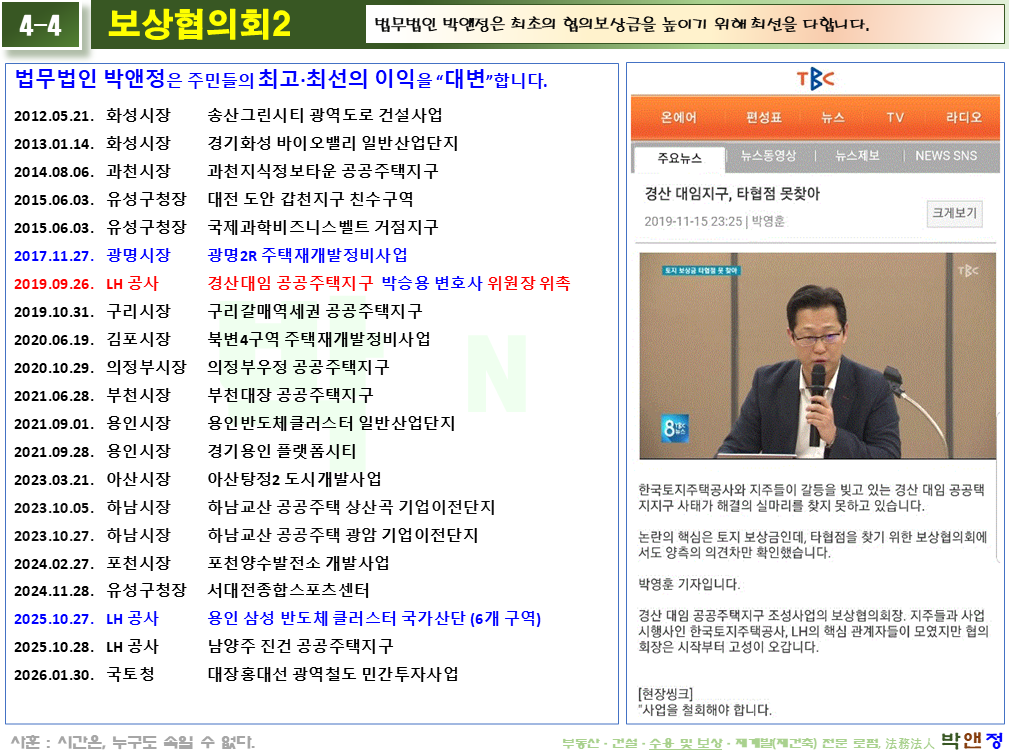1009x756 pixels.
Task: Select the 보상협의회2 title
Action: point(199,24)
